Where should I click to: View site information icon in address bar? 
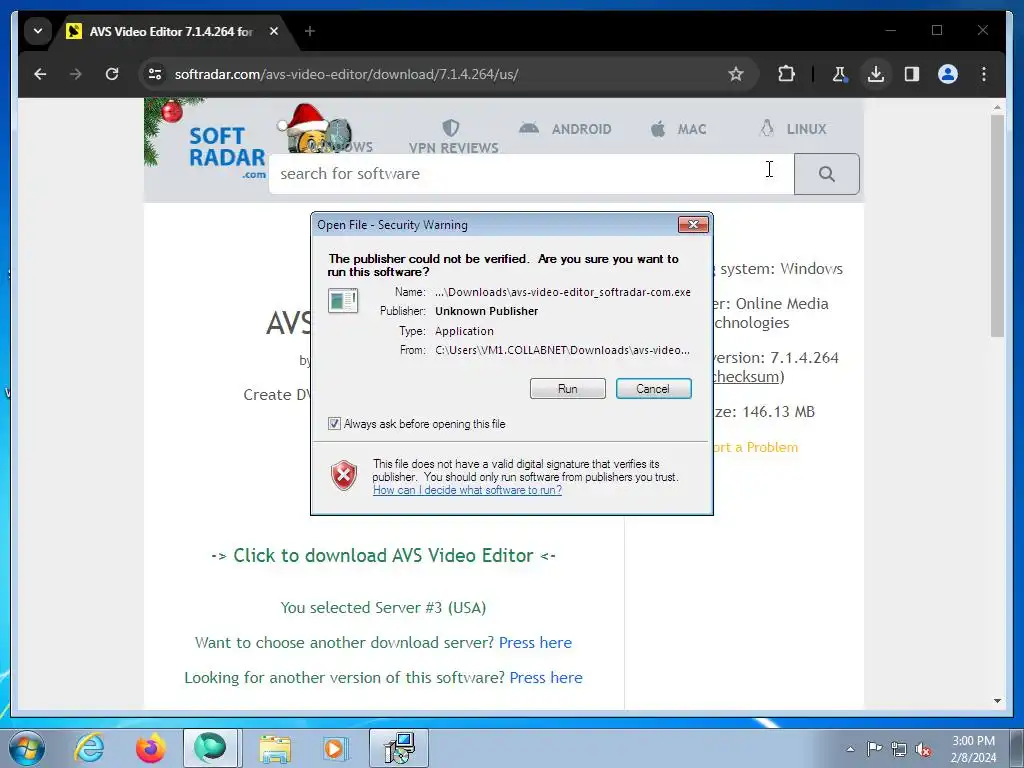pyautogui.click(x=155, y=74)
